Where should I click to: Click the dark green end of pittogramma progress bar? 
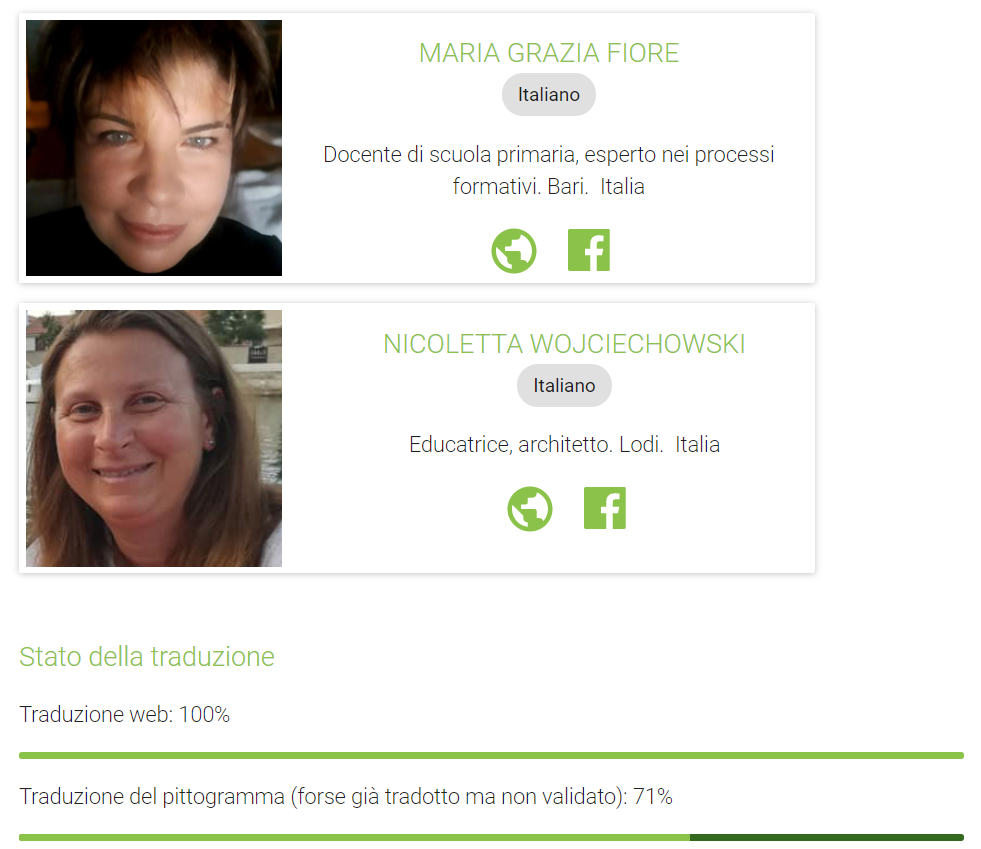click(x=827, y=838)
